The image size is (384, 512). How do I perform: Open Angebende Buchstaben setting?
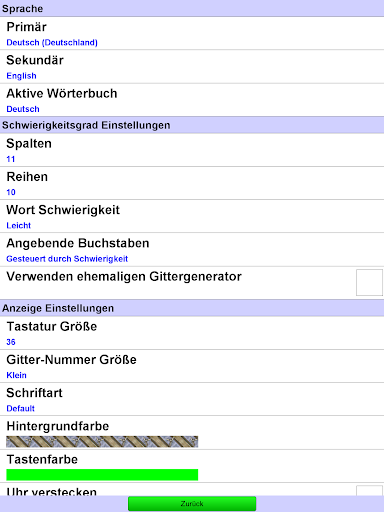coord(192,250)
